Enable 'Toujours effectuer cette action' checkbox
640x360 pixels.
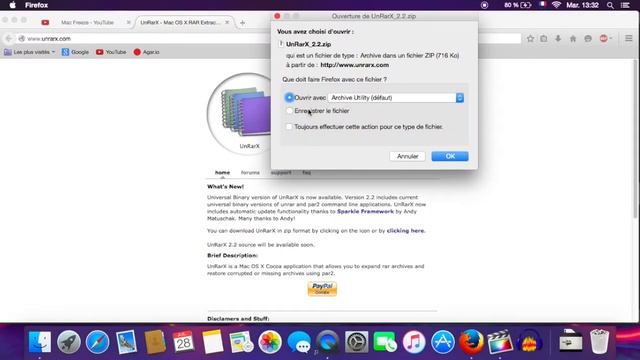tap(289, 127)
